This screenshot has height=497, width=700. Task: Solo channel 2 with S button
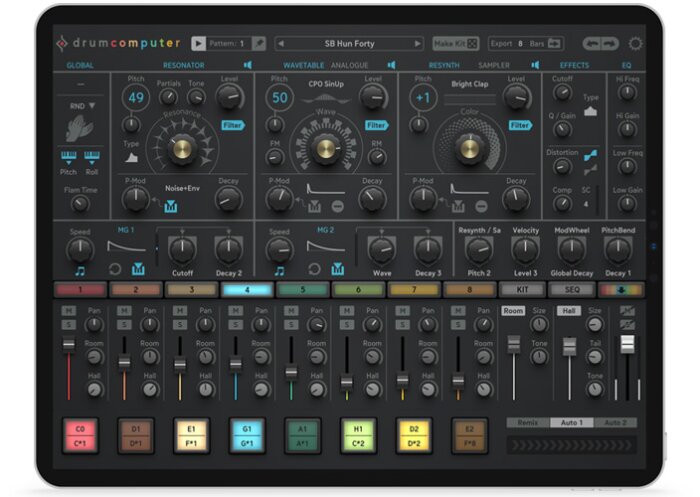(x=124, y=324)
